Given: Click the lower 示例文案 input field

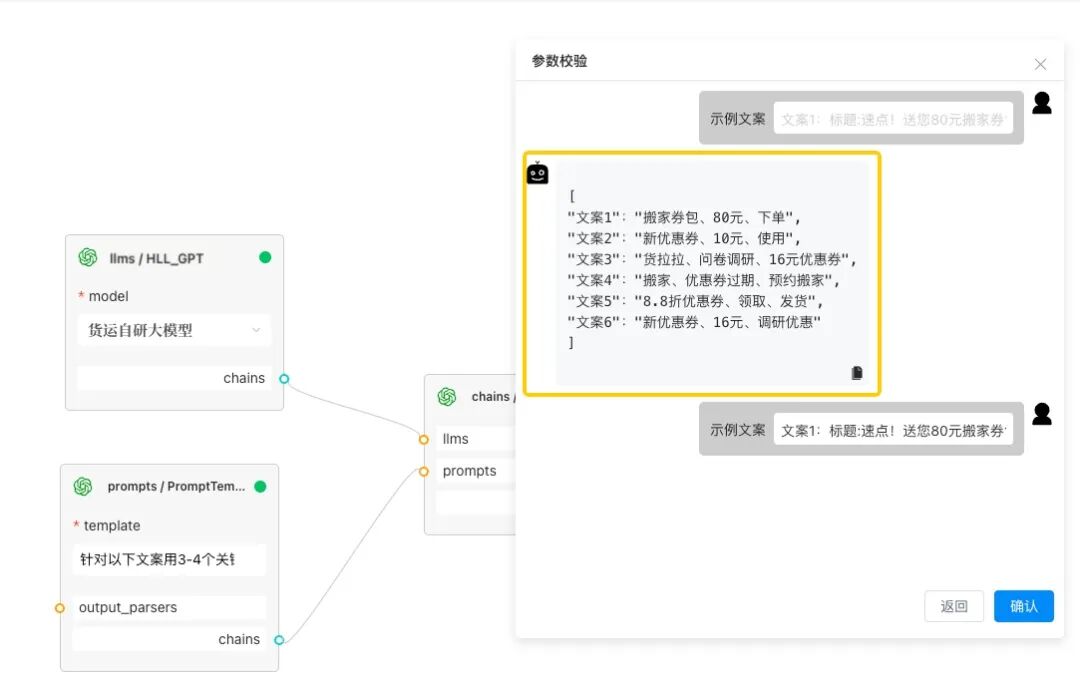Looking at the screenshot, I should [x=893, y=430].
